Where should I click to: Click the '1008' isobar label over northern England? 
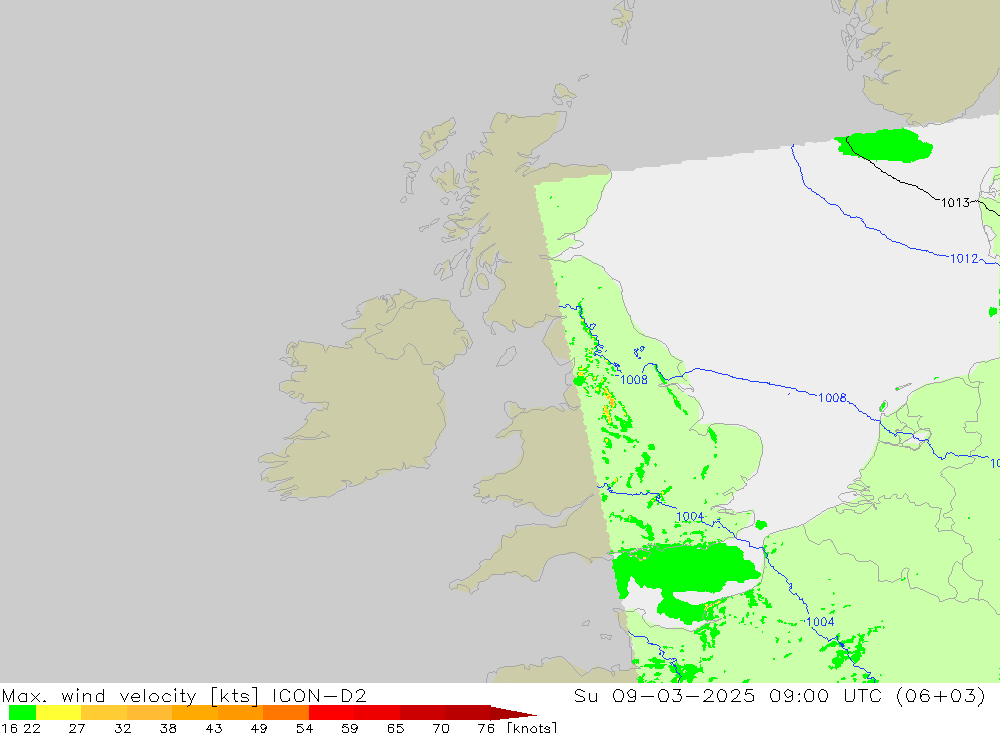pyautogui.click(x=634, y=380)
